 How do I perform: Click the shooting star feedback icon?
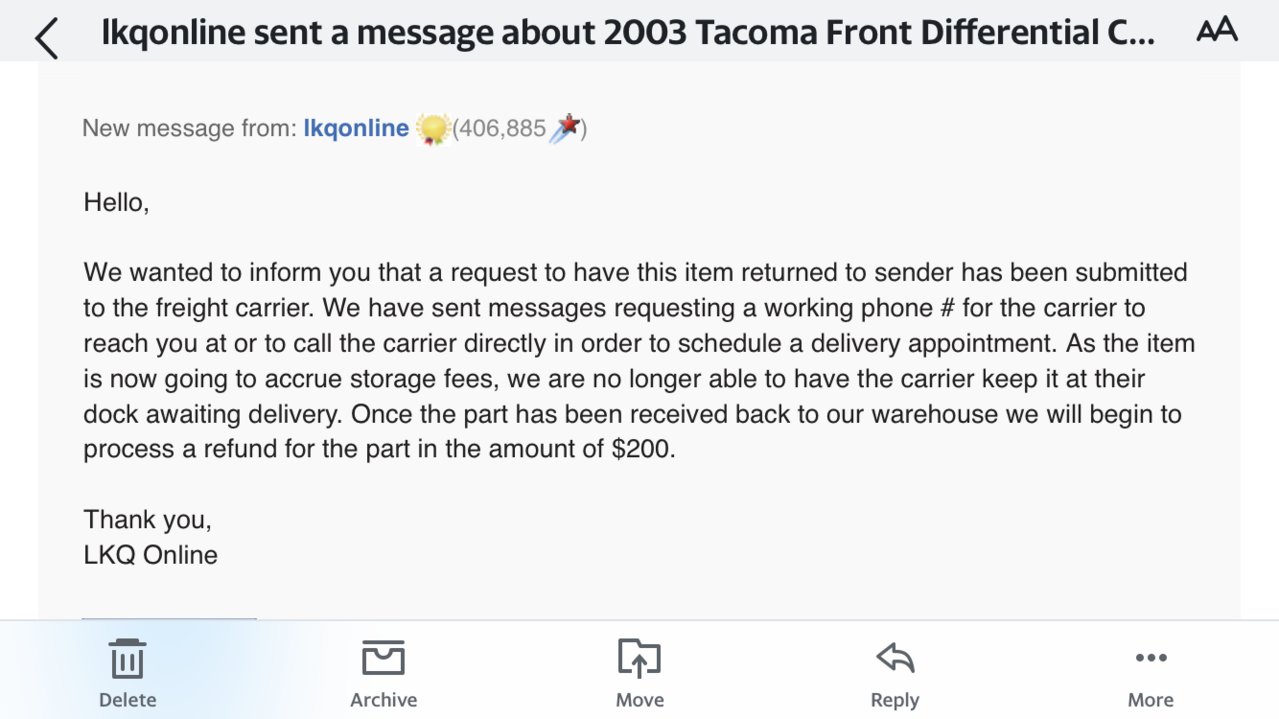[x=565, y=129]
